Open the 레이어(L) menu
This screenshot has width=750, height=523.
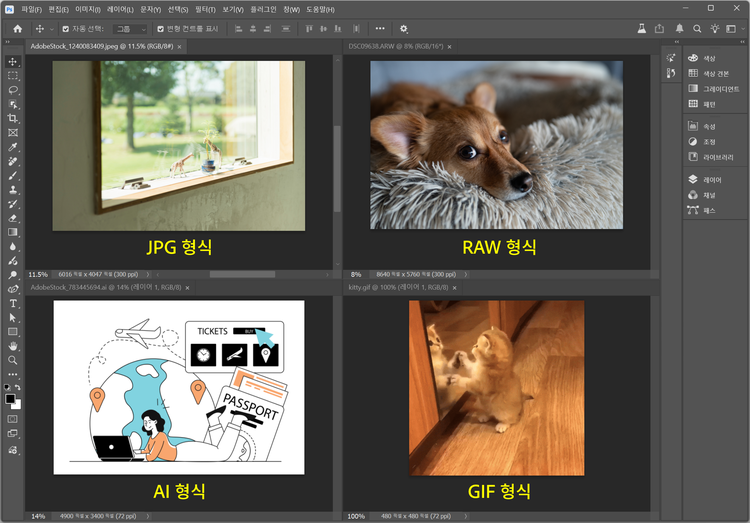120,10
